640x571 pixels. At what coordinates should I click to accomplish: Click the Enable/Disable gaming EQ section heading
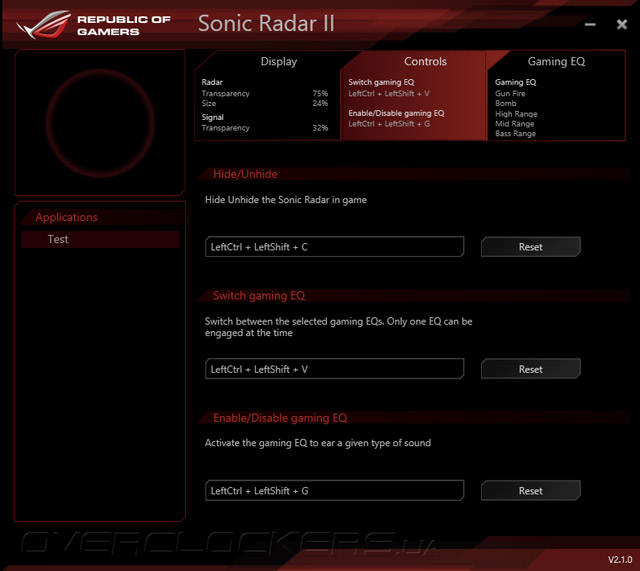[280, 418]
